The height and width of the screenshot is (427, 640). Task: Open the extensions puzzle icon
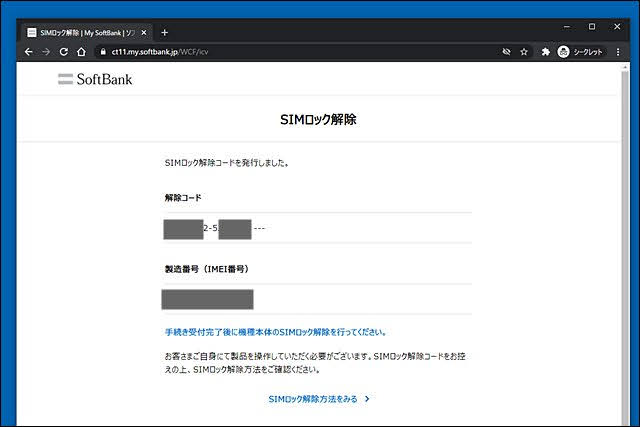546,52
